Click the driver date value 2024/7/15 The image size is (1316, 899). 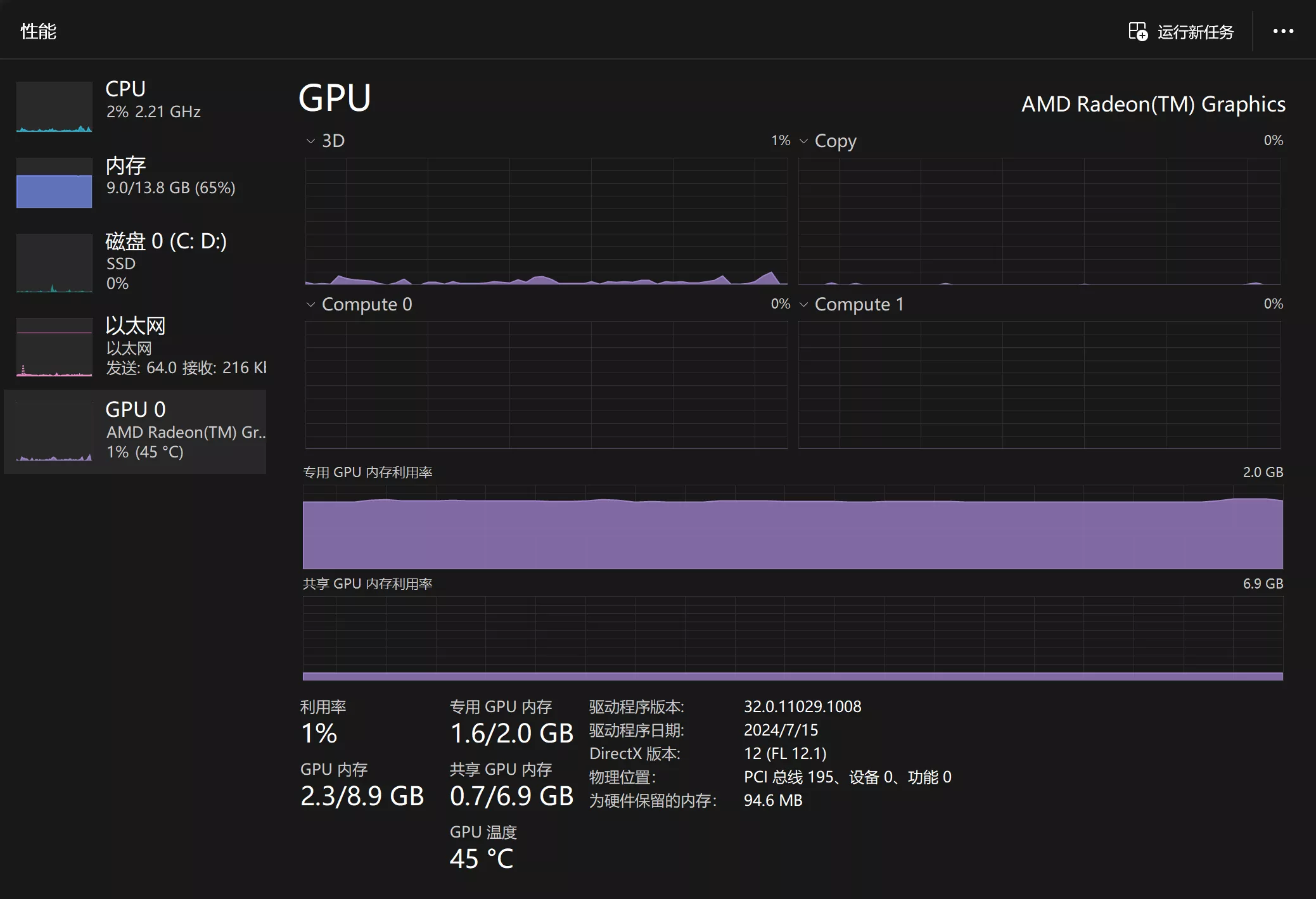781,730
